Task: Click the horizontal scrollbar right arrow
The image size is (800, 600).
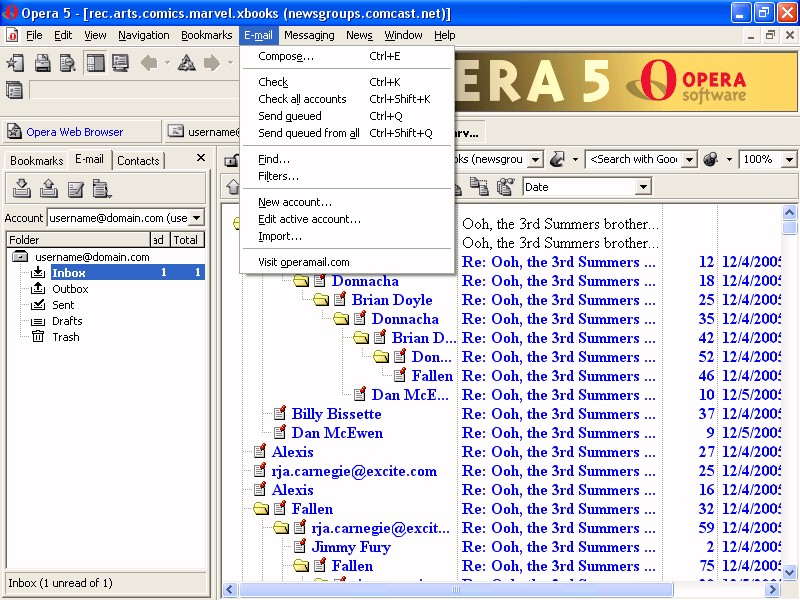Action: [x=772, y=589]
